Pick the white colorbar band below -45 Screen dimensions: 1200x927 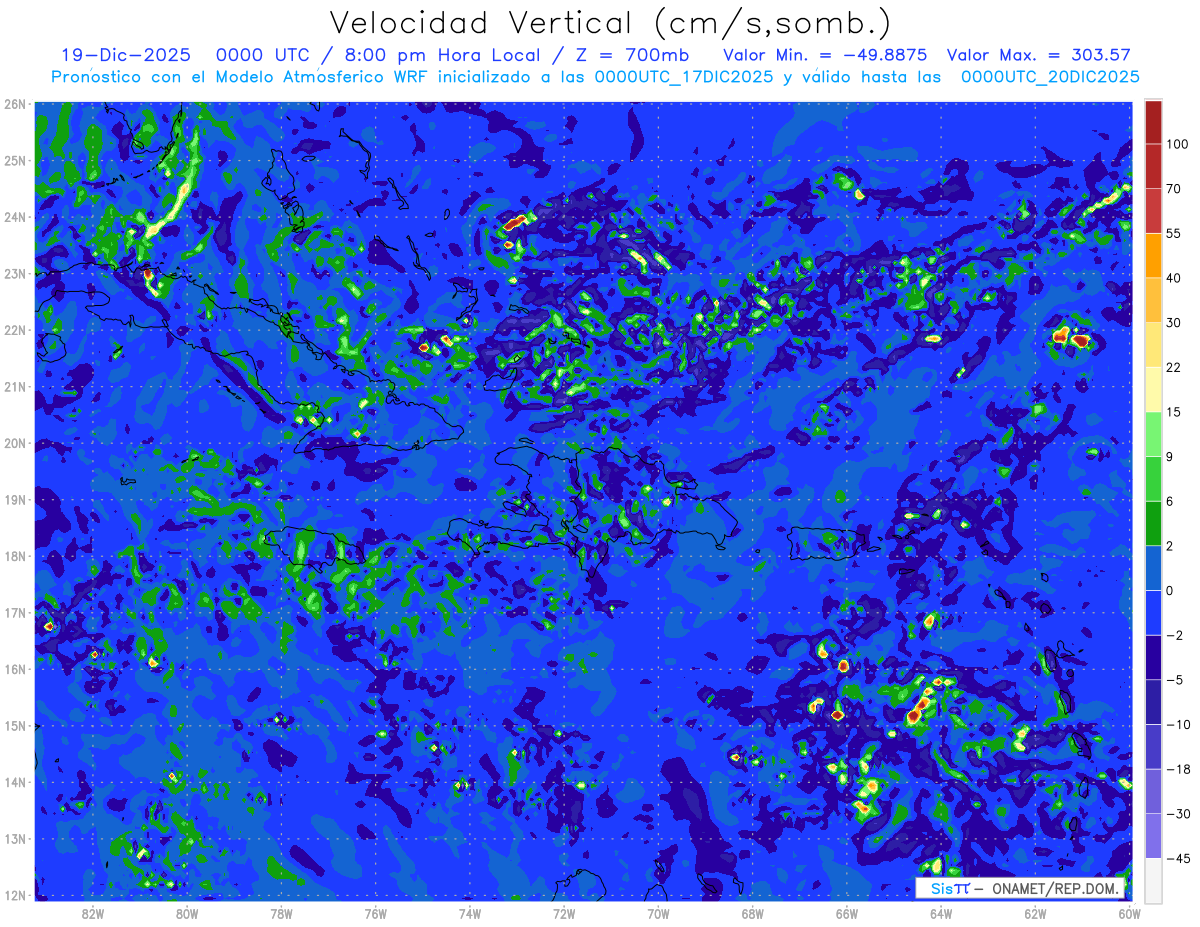point(1153,879)
